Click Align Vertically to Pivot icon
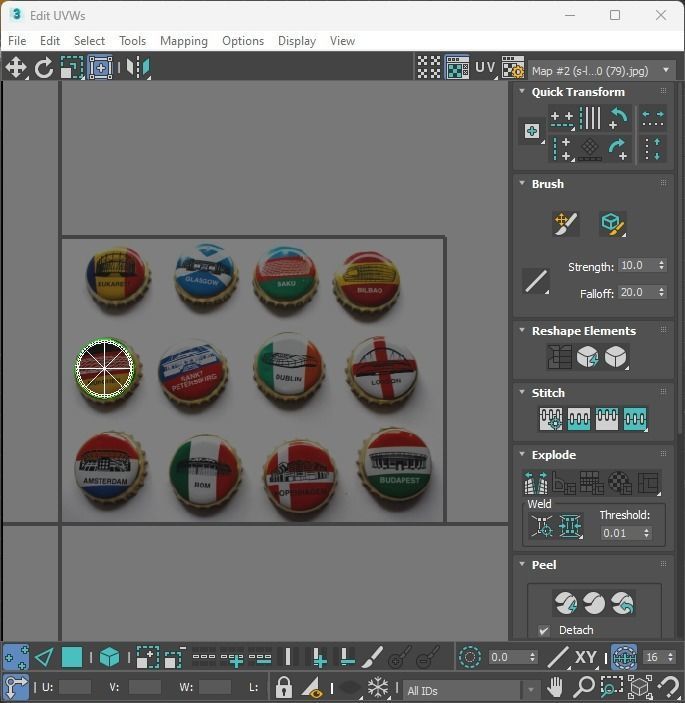 tap(562, 149)
